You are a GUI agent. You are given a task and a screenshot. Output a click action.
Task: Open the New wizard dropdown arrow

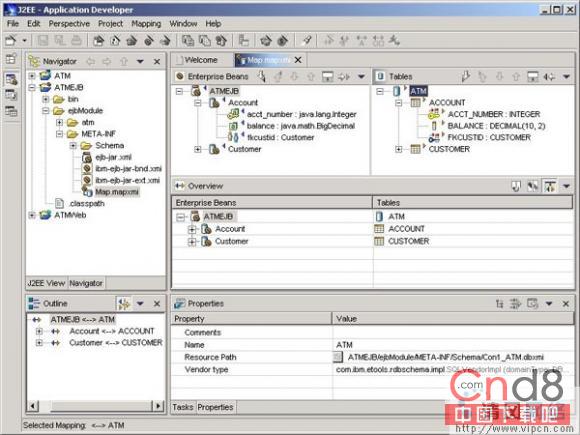pos(24,40)
